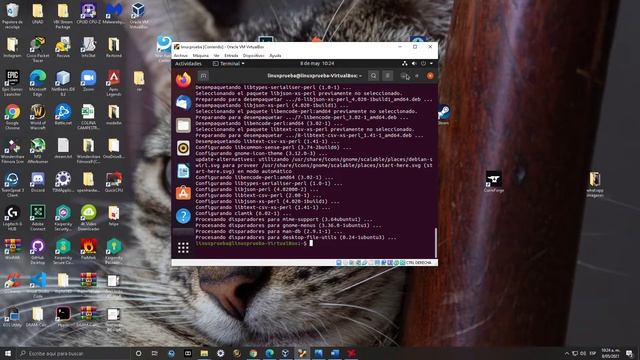Open the Ver menu in VirtualBox
Screen dimensions: 640x360
click(x=216, y=56)
